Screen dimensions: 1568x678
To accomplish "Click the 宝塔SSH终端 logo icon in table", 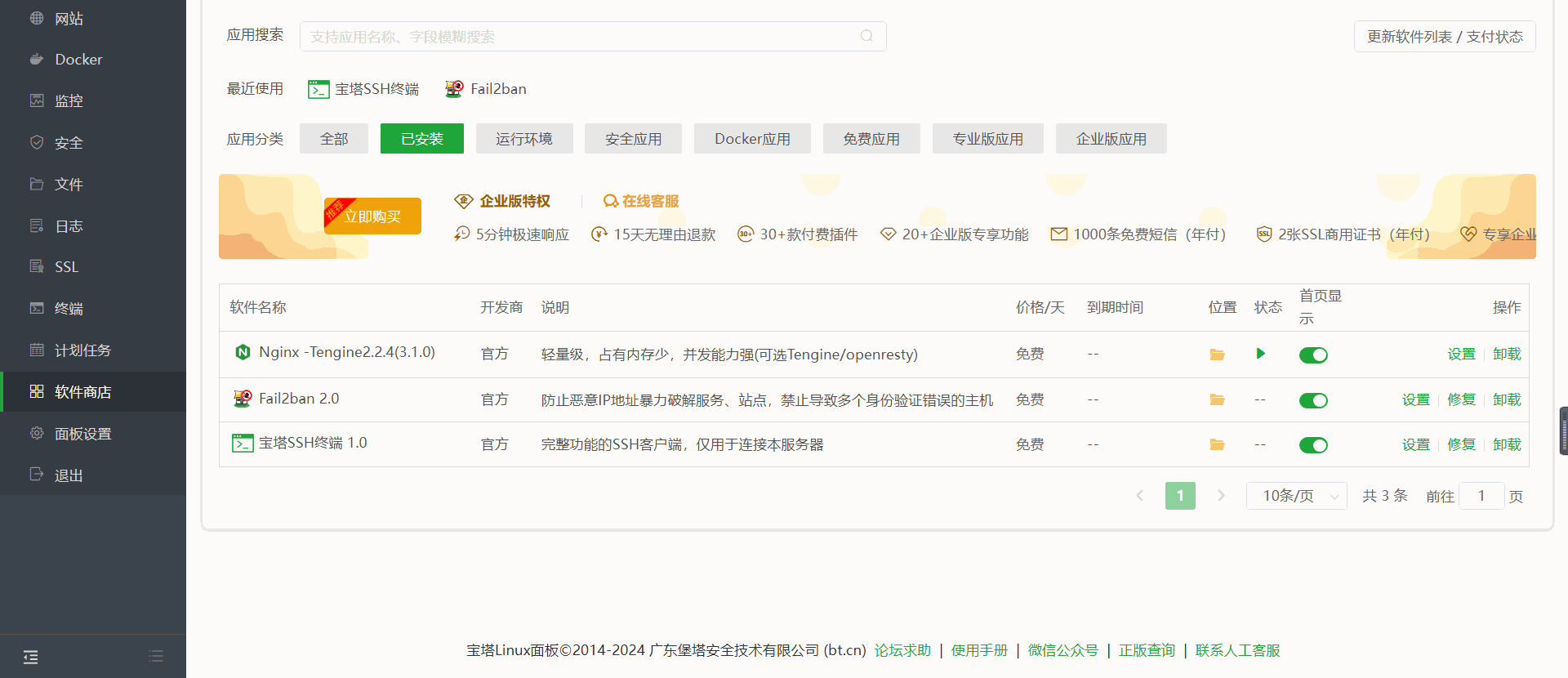I will tap(243, 443).
